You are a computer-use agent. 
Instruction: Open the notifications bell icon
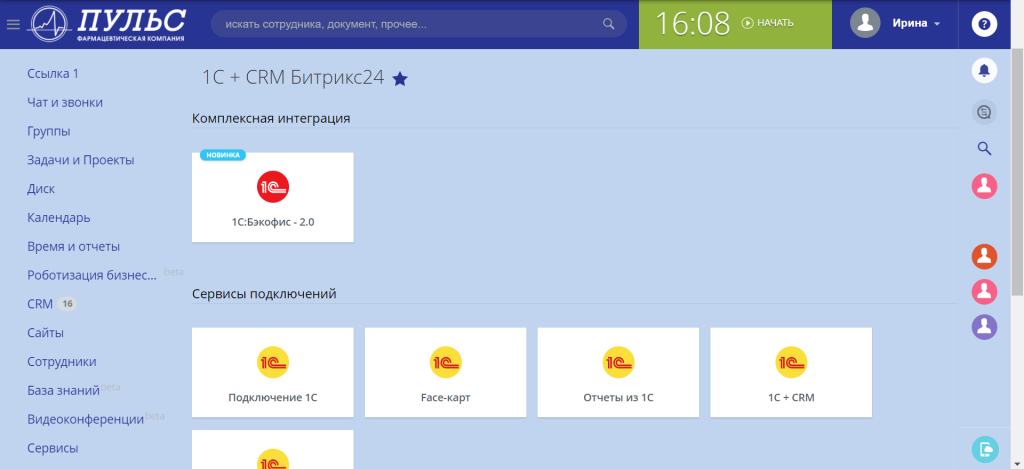point(984,71)
